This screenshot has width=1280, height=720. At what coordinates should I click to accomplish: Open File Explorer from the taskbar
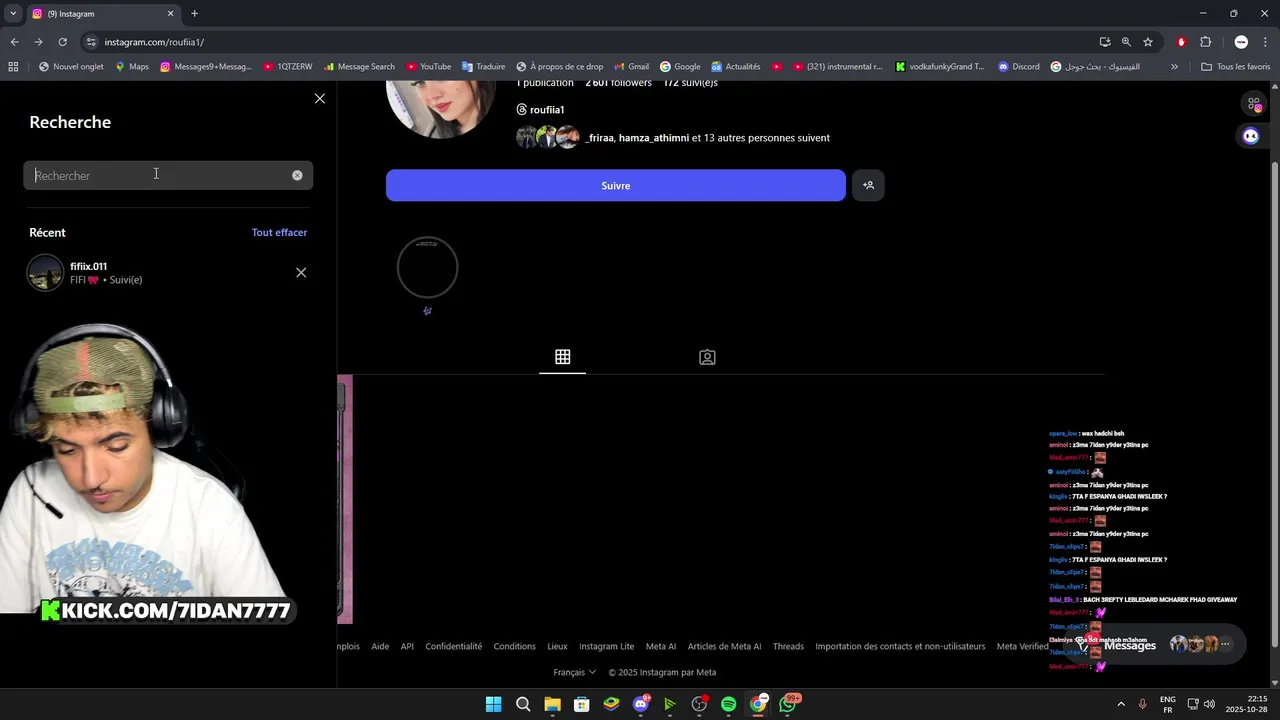pos(552,704)
